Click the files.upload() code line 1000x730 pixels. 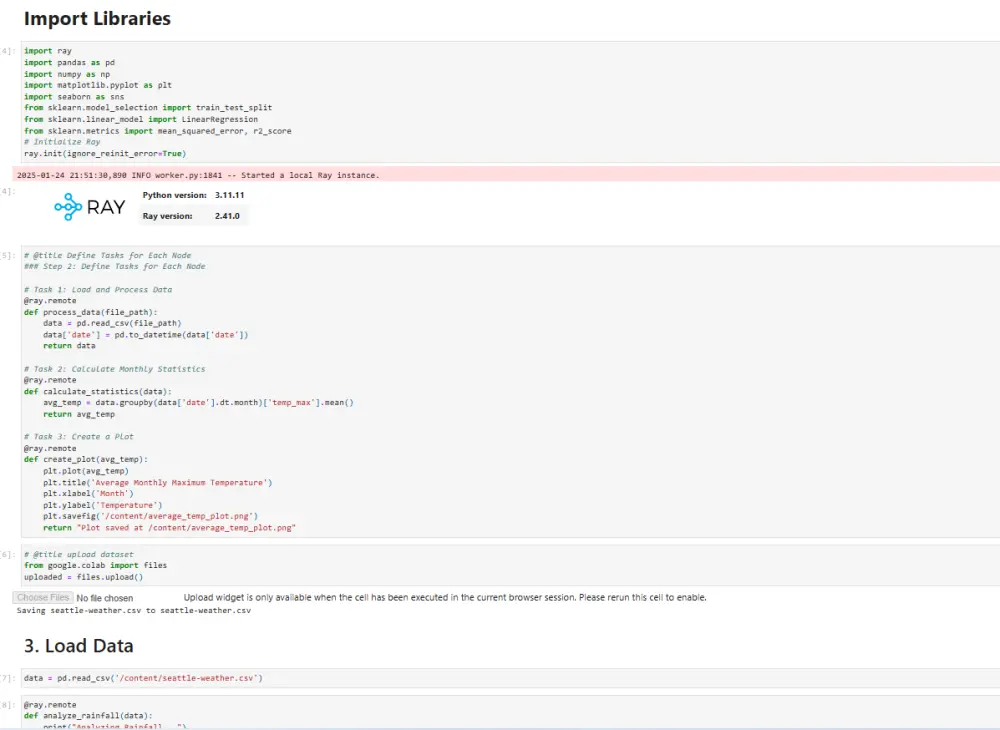(x=84, y=576)
